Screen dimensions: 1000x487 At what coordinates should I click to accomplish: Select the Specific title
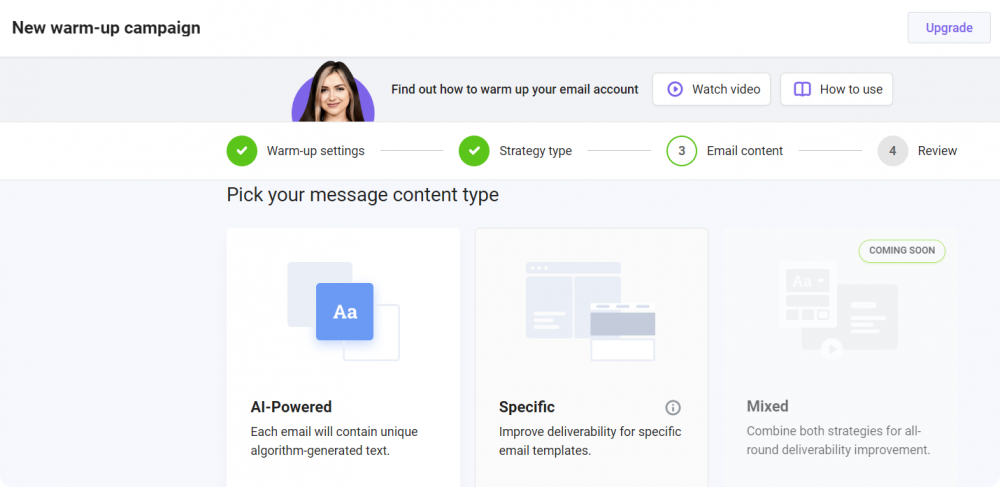tap(527, 407)
